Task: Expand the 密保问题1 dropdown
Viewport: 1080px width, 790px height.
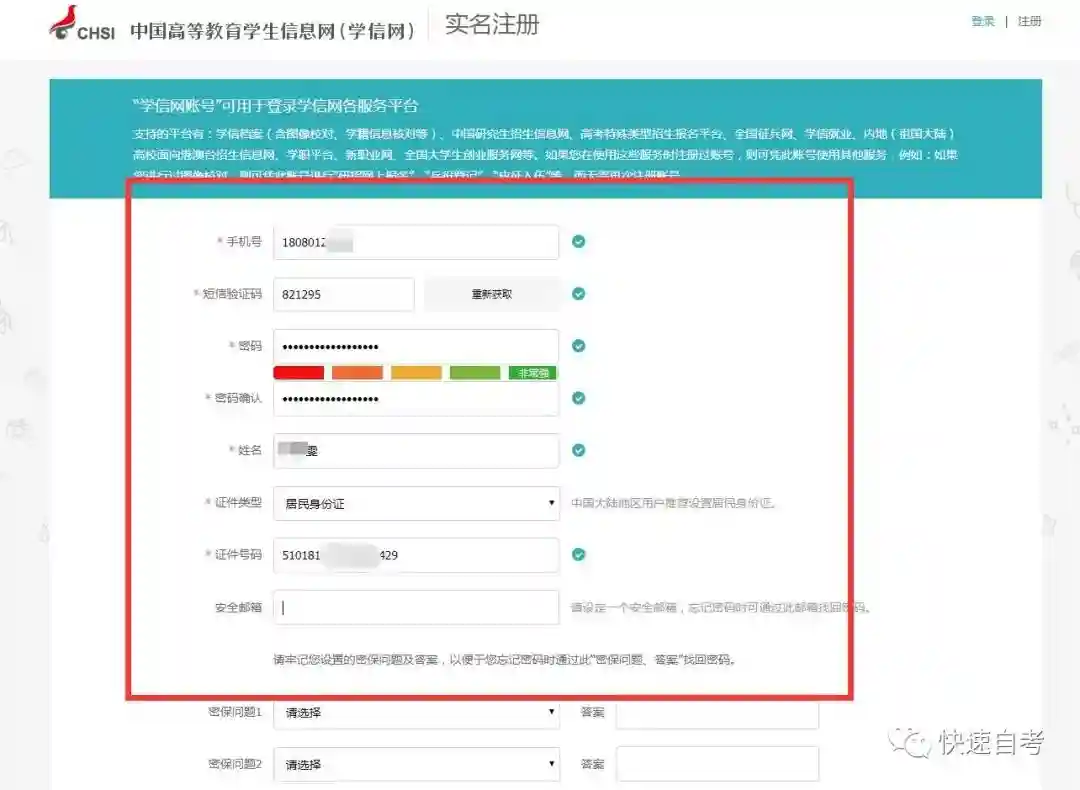Action: point(415,713)
